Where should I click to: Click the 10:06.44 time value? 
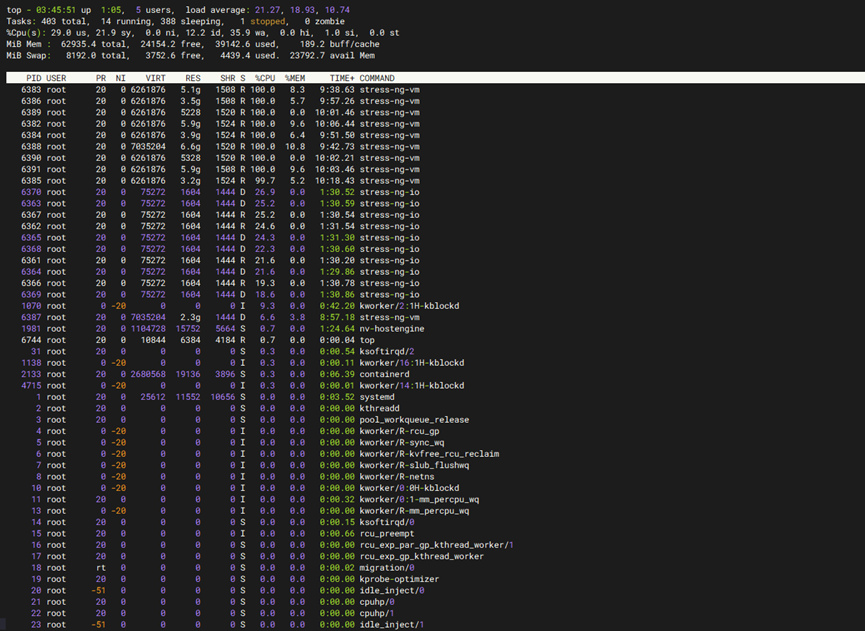point(335,124)
